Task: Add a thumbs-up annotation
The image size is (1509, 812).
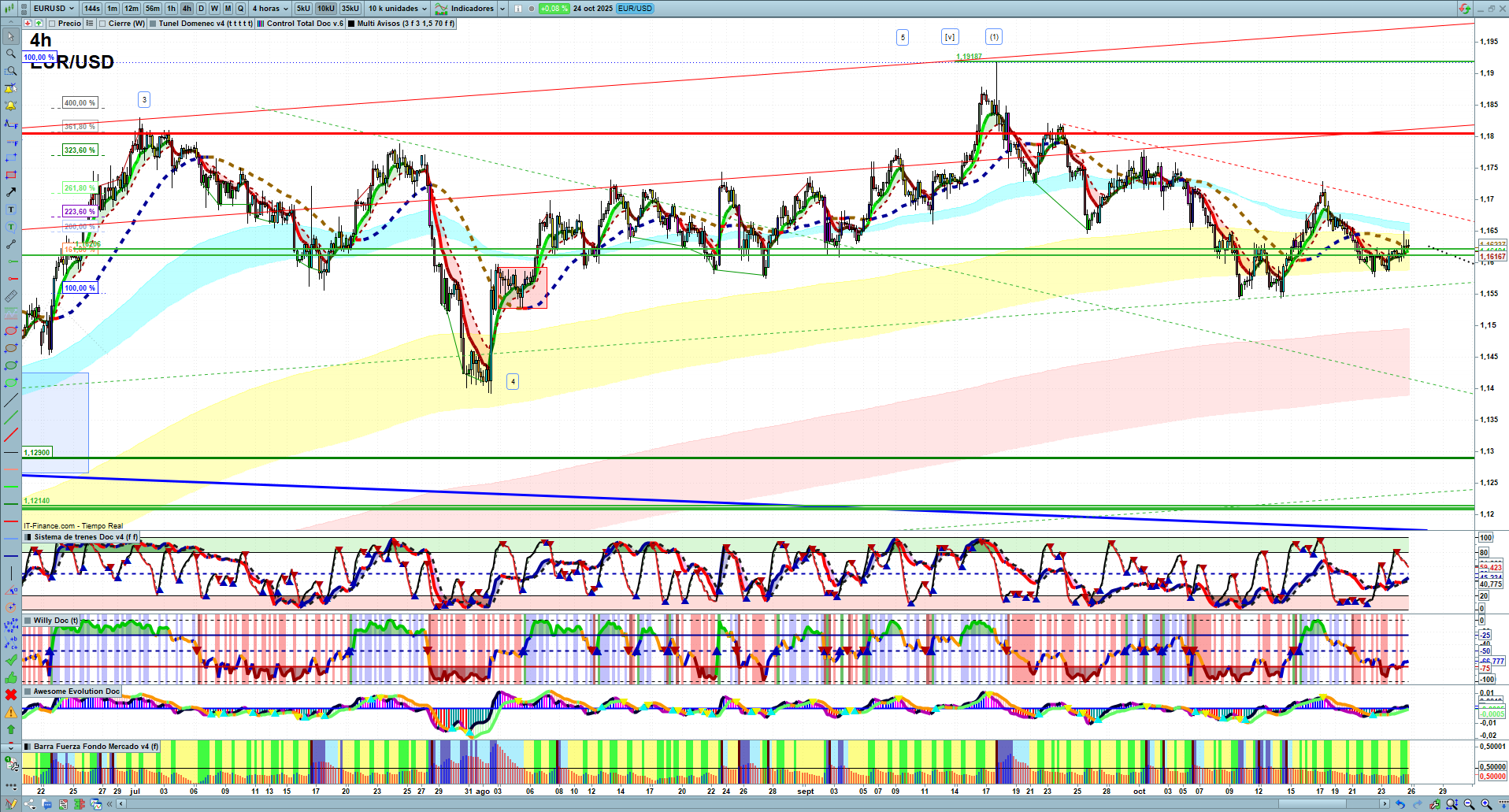Action: [x=11, y=677]
